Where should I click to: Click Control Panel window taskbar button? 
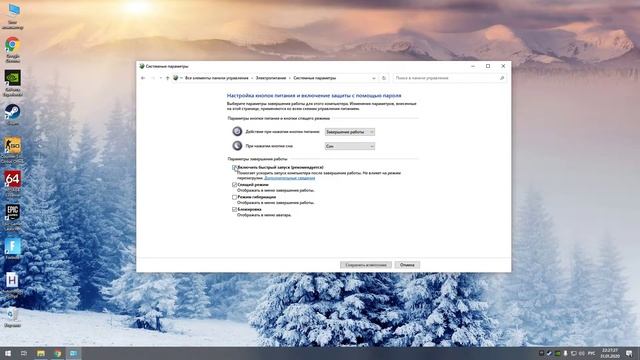click(x=73, y=353)
